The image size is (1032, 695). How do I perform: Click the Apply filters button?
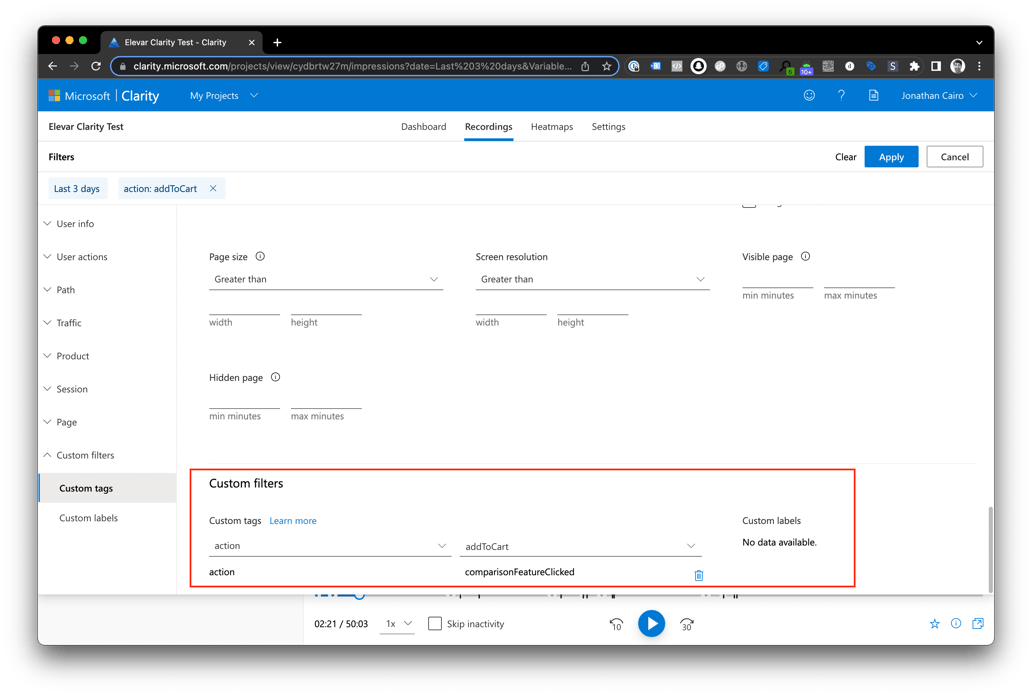click(x=891, y=157)
